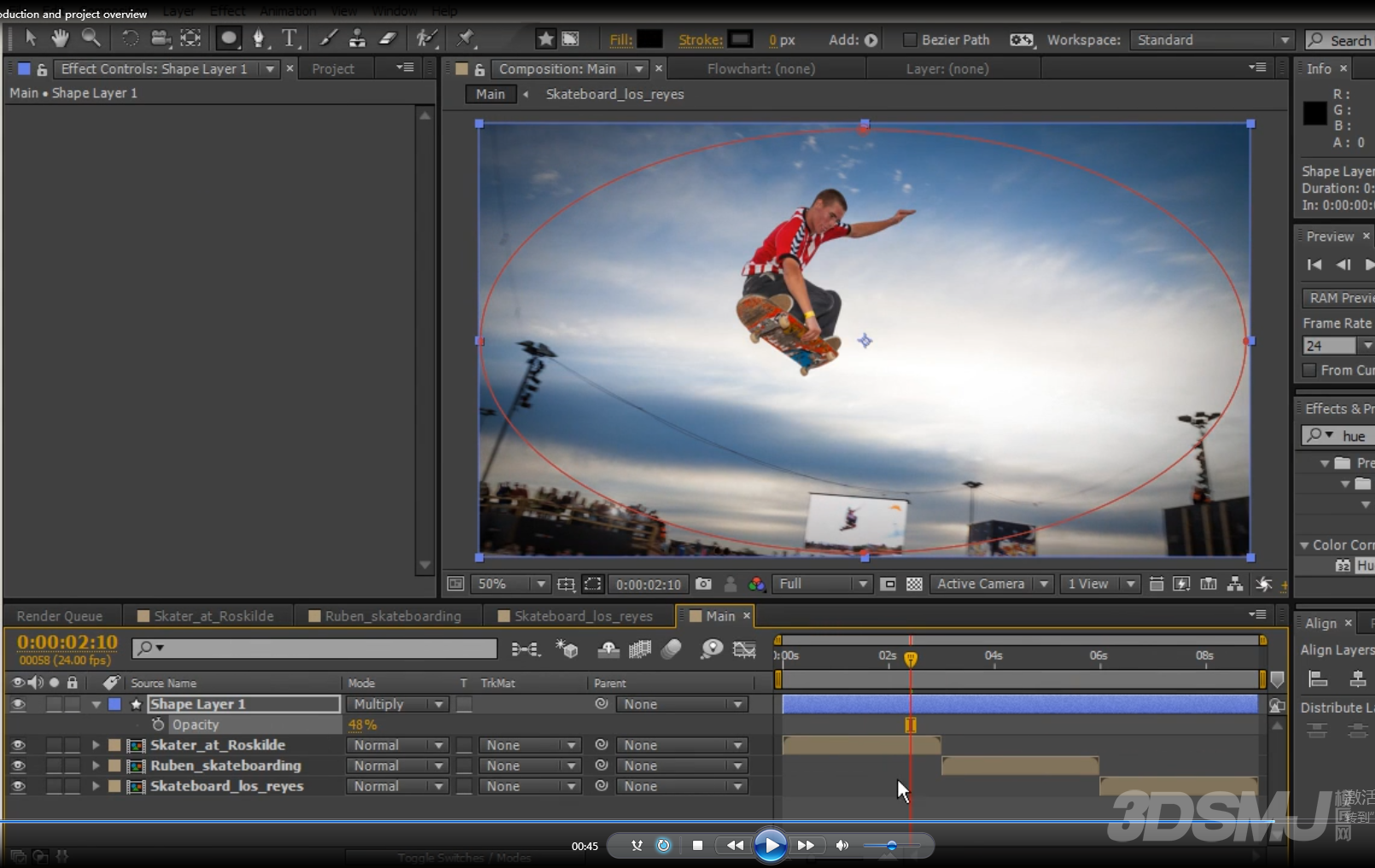Click Skateboard_los_reyes breadcrumb in viewer

point(615,94)
